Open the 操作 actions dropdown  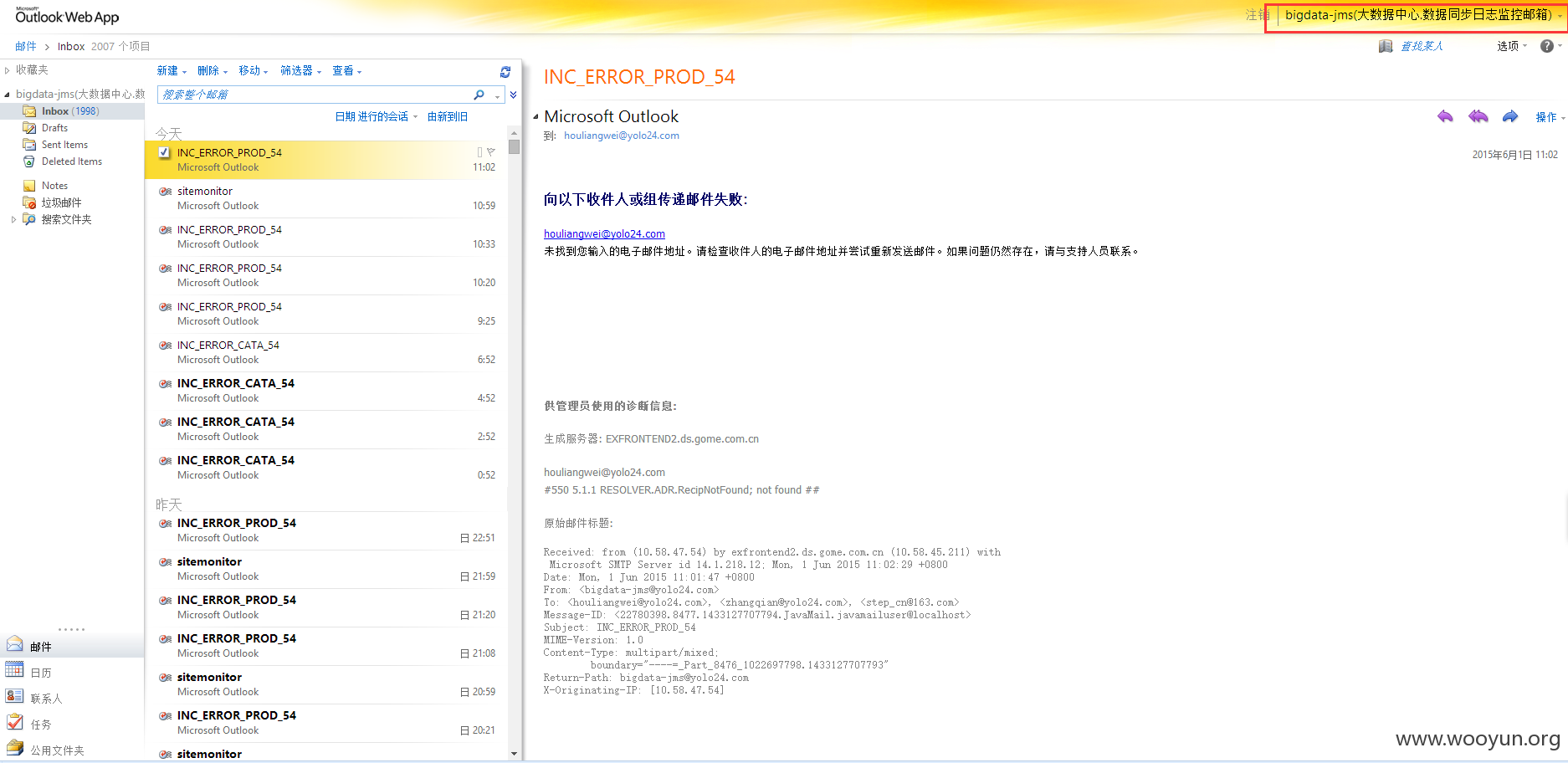pos(1550,117)
